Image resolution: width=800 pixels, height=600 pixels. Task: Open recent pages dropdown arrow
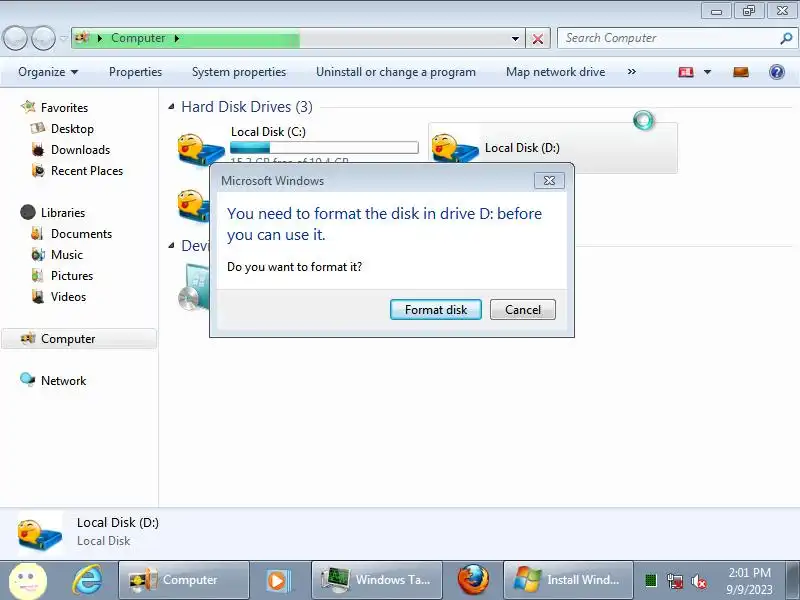[63, 39]
